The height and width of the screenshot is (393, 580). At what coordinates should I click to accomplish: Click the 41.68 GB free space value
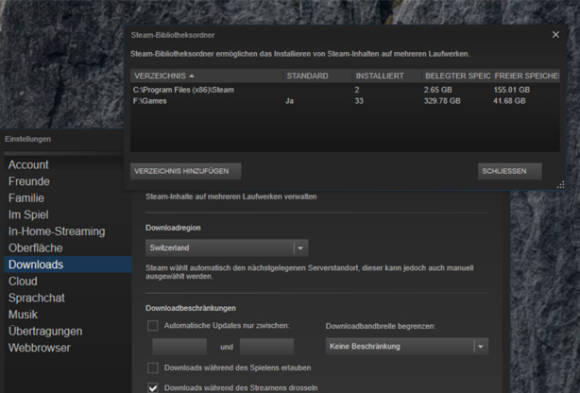[509, 101]
